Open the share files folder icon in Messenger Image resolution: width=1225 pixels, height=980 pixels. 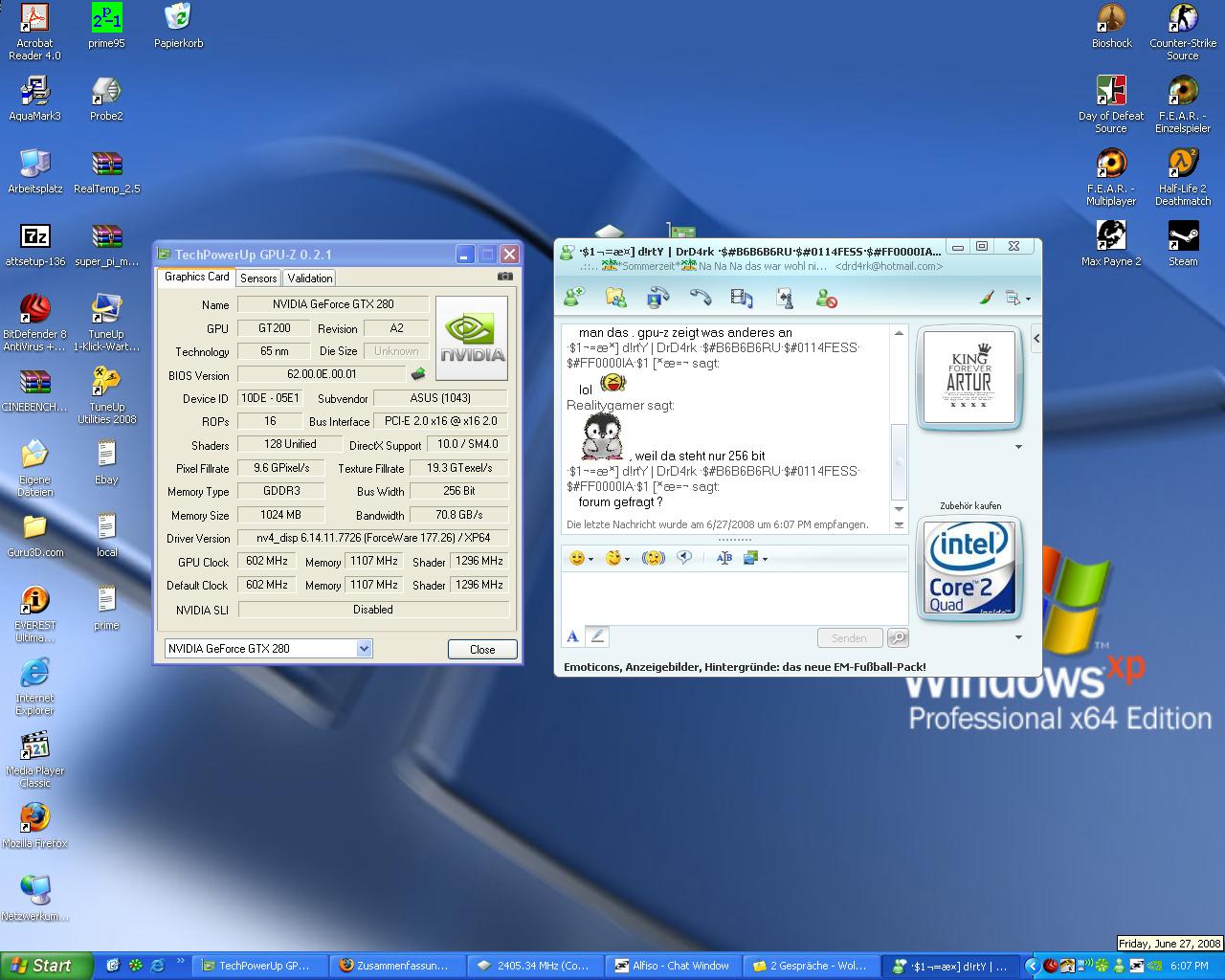point(615,298)
